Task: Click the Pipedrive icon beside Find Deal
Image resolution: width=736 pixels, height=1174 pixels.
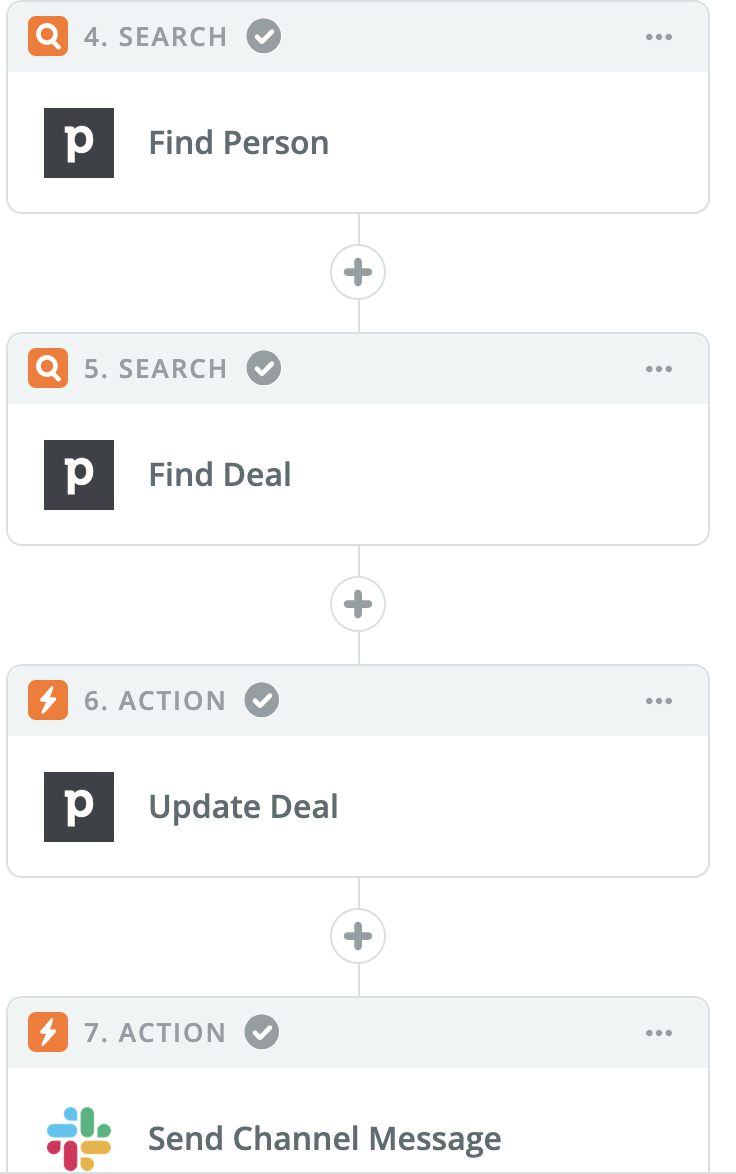Action: (x=79, y=475)
